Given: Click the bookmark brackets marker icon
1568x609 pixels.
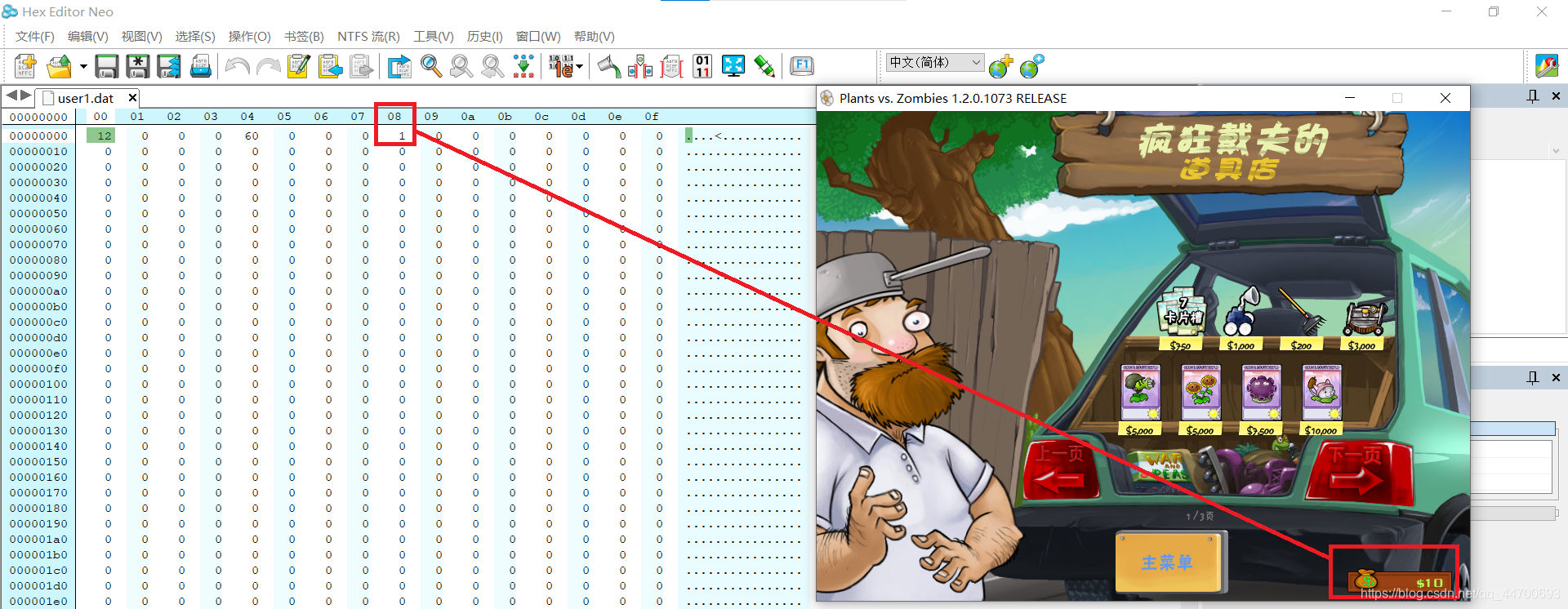Looking at the screenshot, I should pos(640,66).
